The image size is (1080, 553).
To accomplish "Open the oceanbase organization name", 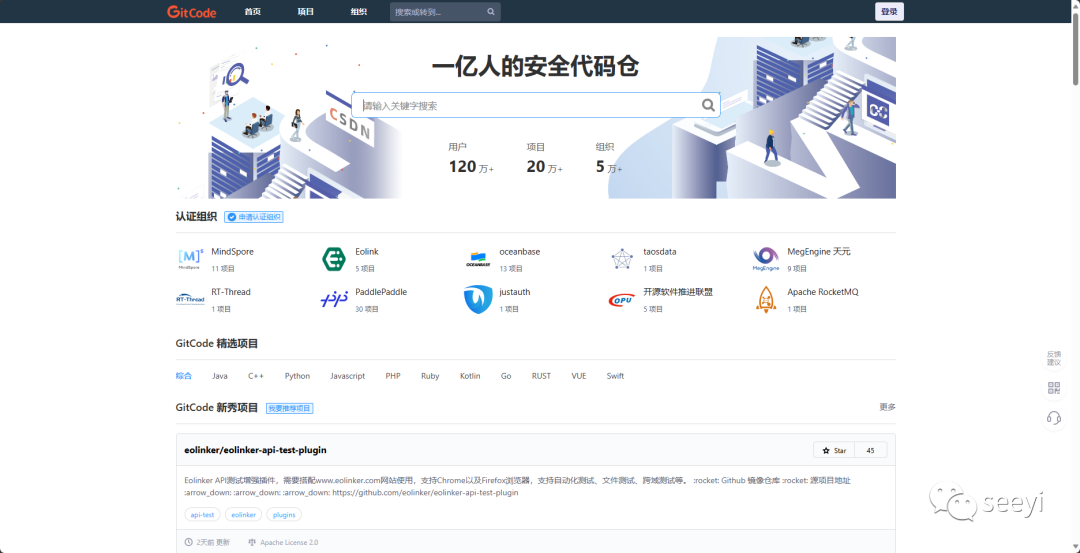I will [x=519, y=252].
